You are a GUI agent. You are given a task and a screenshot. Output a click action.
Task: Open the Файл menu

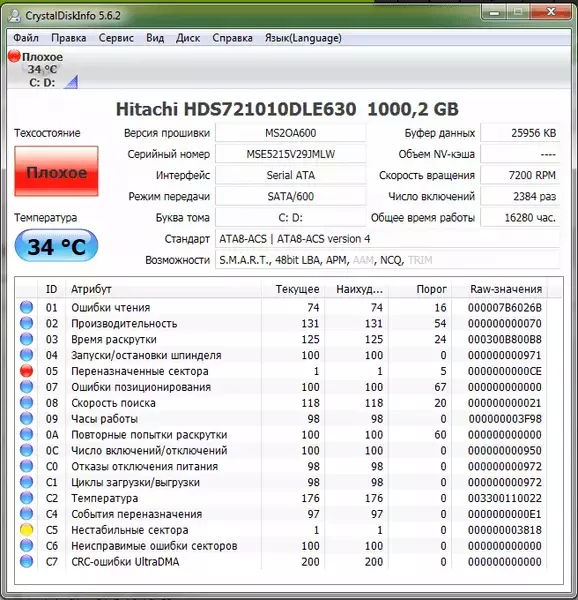(x=26, y=38)
